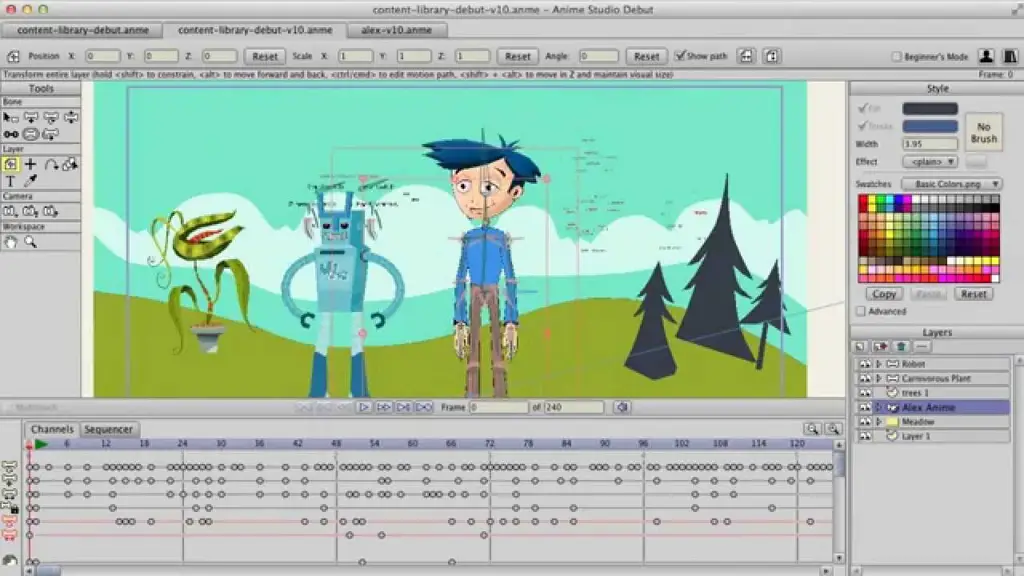Image resolution: width=1024 pixels, height=576 pixels.
Task: Select the Pan Workspace hand tool
Action: coord(10,242)
